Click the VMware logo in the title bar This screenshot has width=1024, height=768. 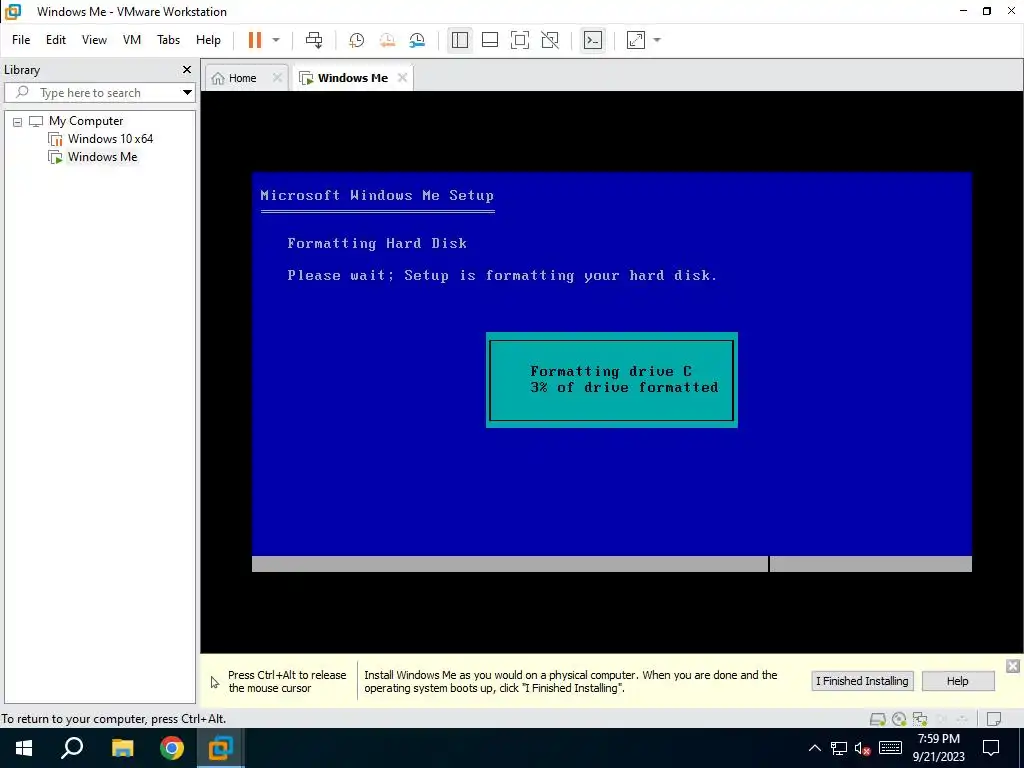[13, 12]
